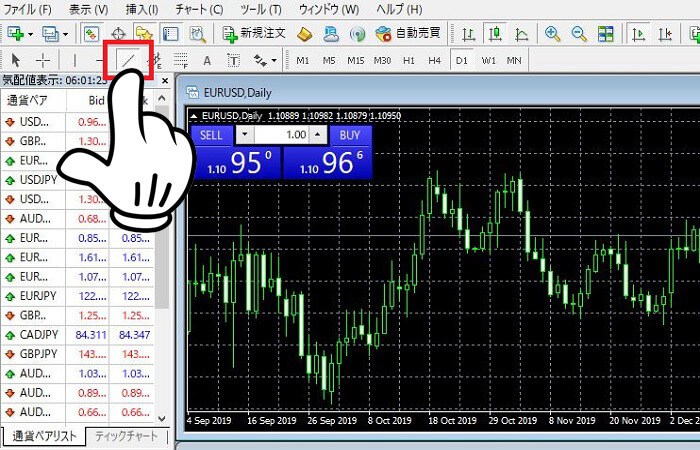Expand the profiles dropdown arrow
700x450 pixels.
[66, 34]
